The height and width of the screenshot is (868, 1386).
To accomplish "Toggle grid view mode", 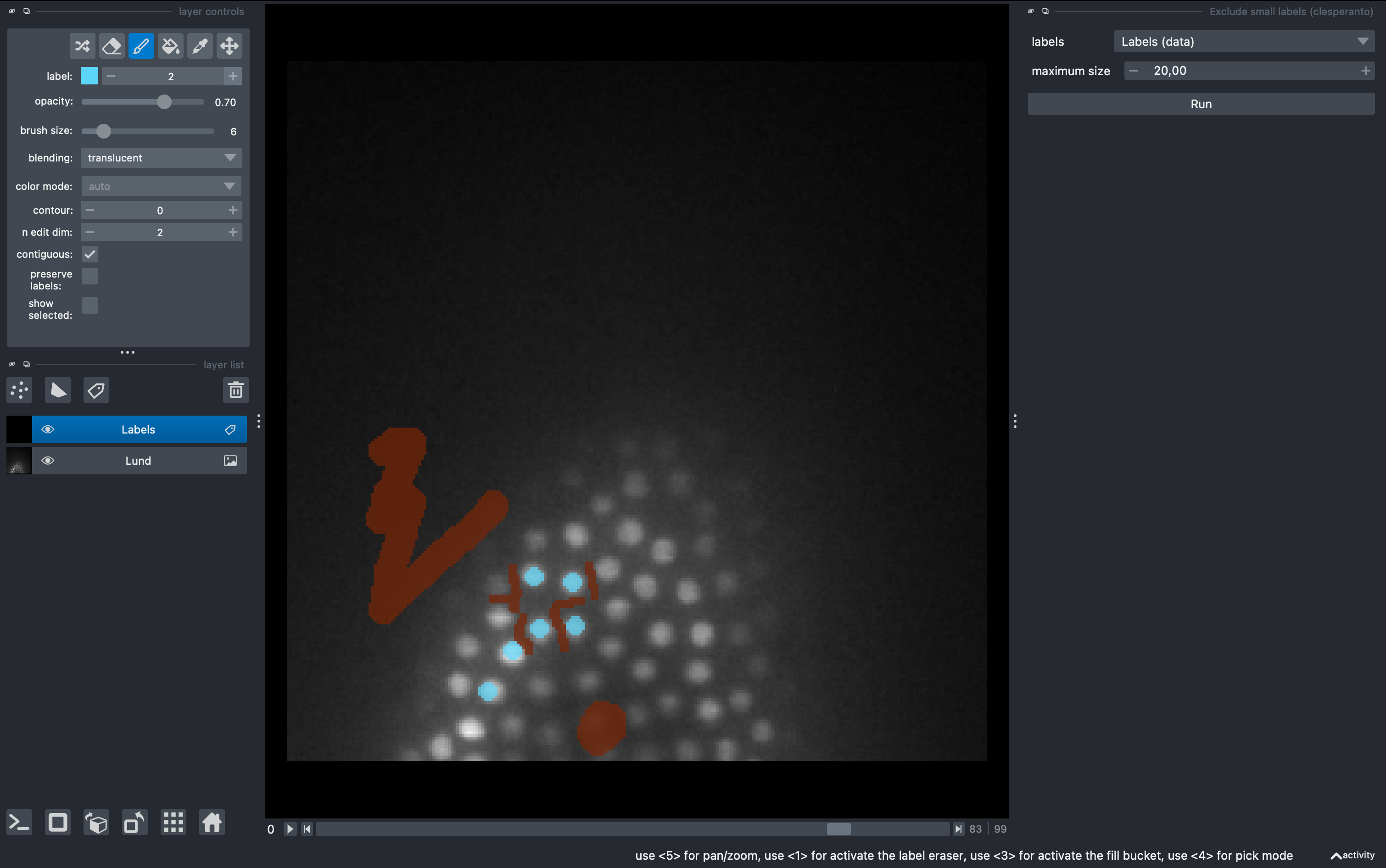I will (173, 823).
